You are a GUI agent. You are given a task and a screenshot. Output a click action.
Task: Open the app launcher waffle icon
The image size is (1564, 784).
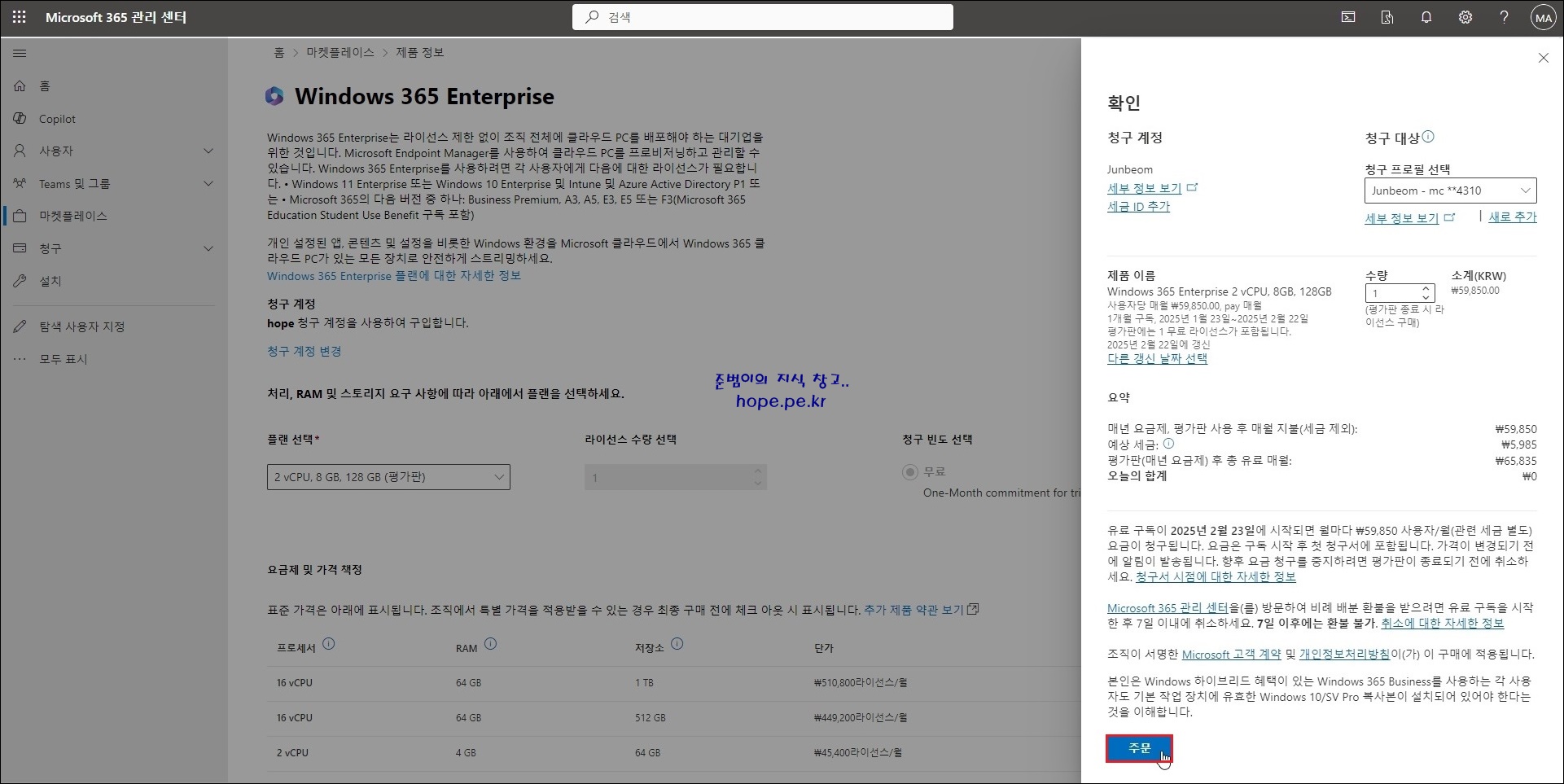19,17
